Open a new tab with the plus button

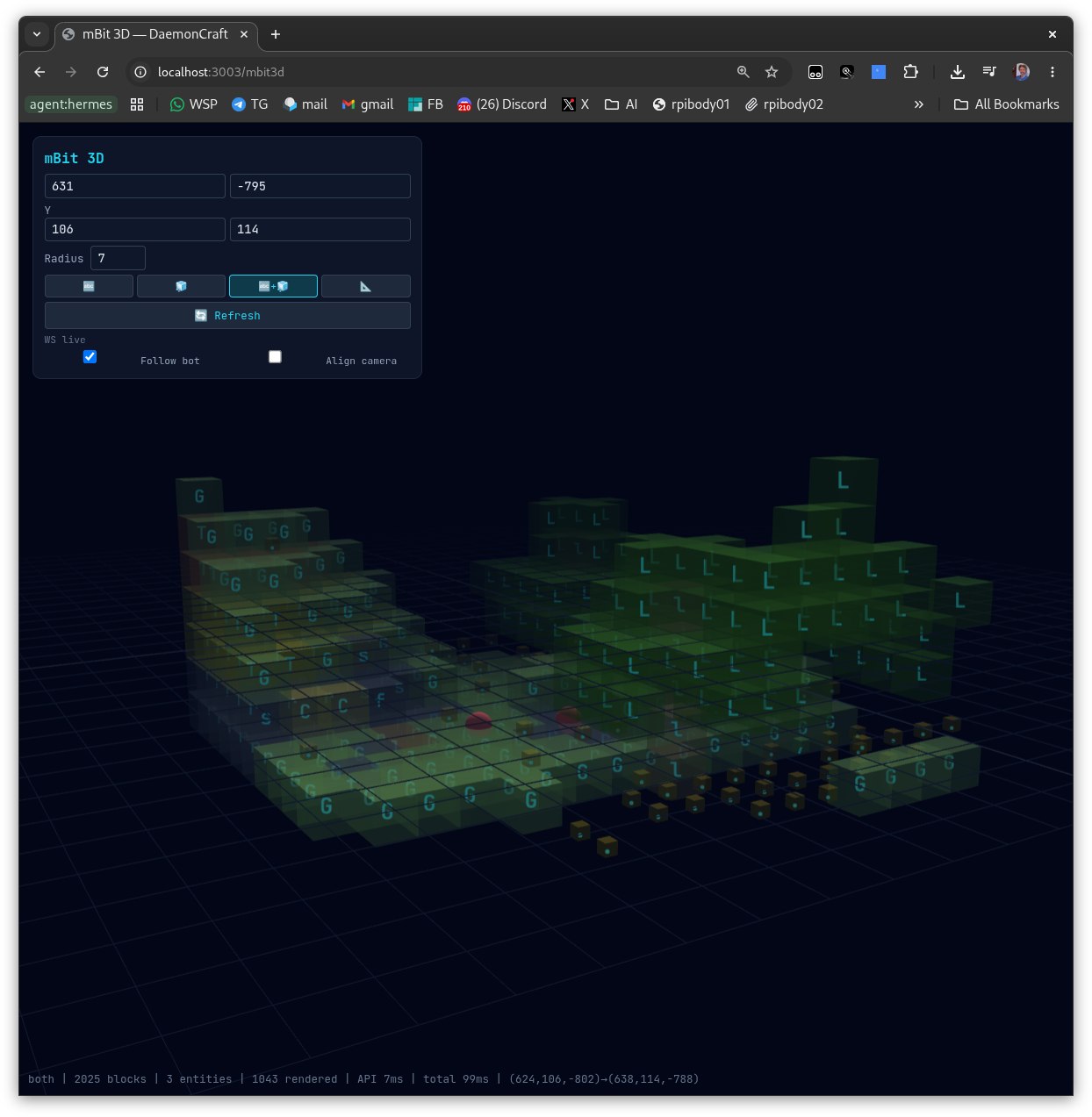point(276,34)
